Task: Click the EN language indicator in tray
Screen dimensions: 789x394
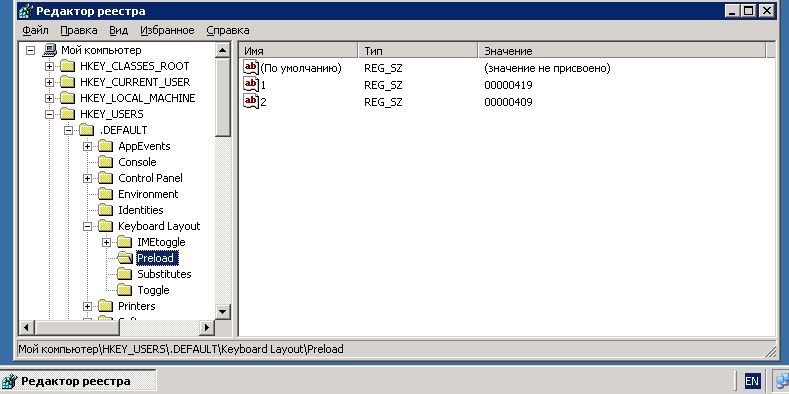Action: (x=752, y=381)
